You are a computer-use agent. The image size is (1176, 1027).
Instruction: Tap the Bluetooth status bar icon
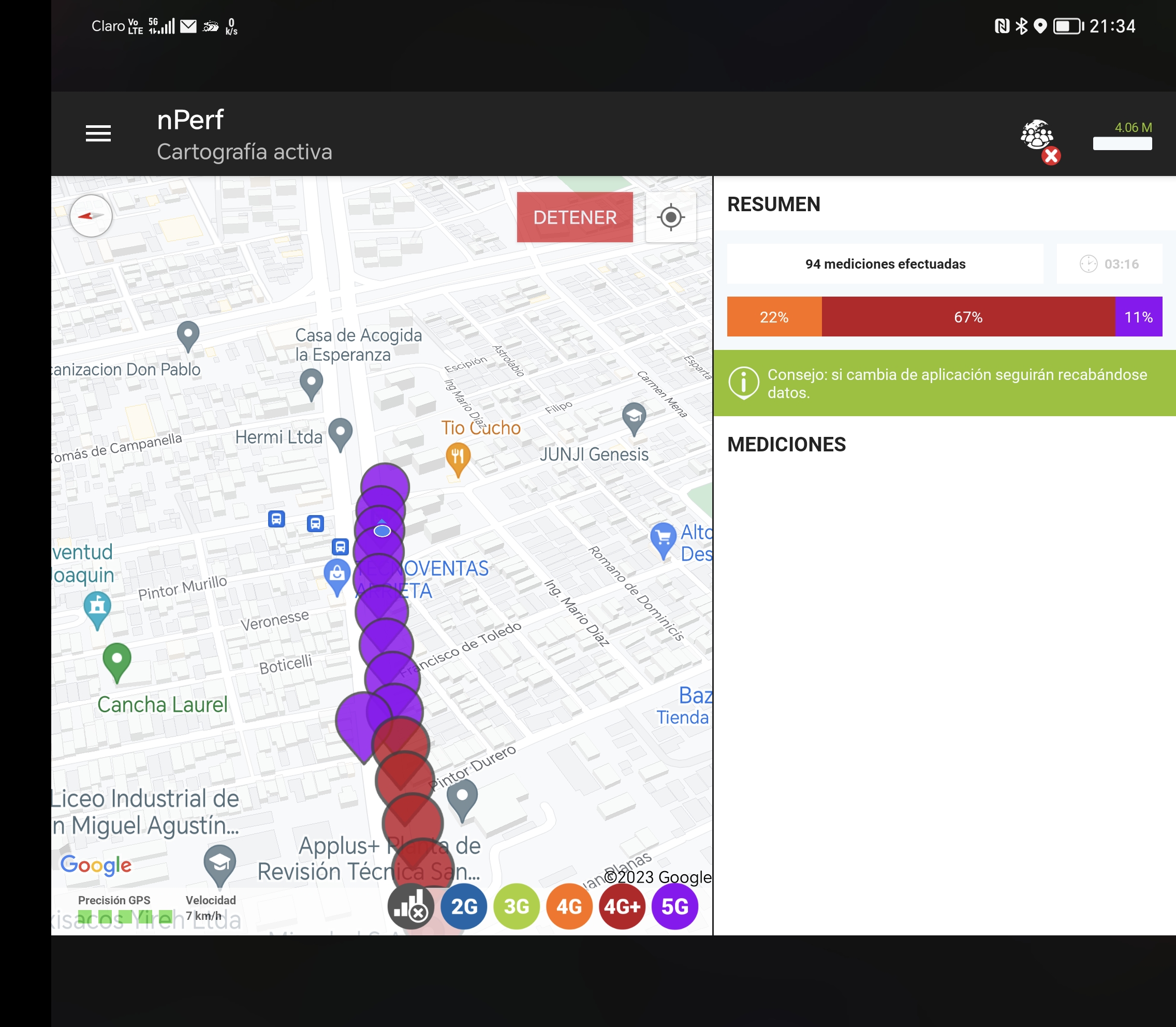click(x=1021, y=26)
